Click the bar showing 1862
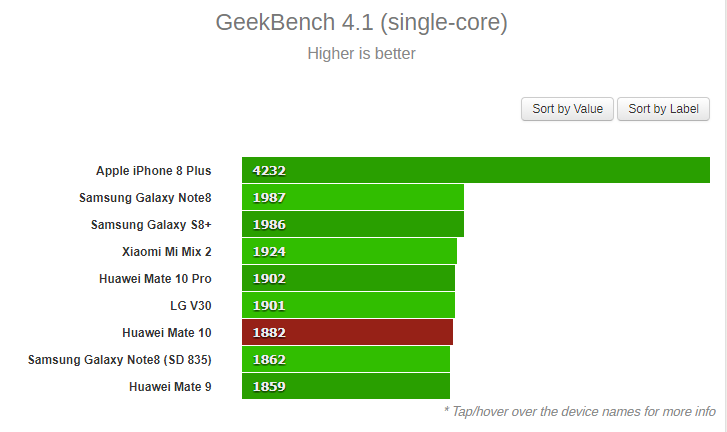This screenshot has width=727, height=432. [346, 359]
